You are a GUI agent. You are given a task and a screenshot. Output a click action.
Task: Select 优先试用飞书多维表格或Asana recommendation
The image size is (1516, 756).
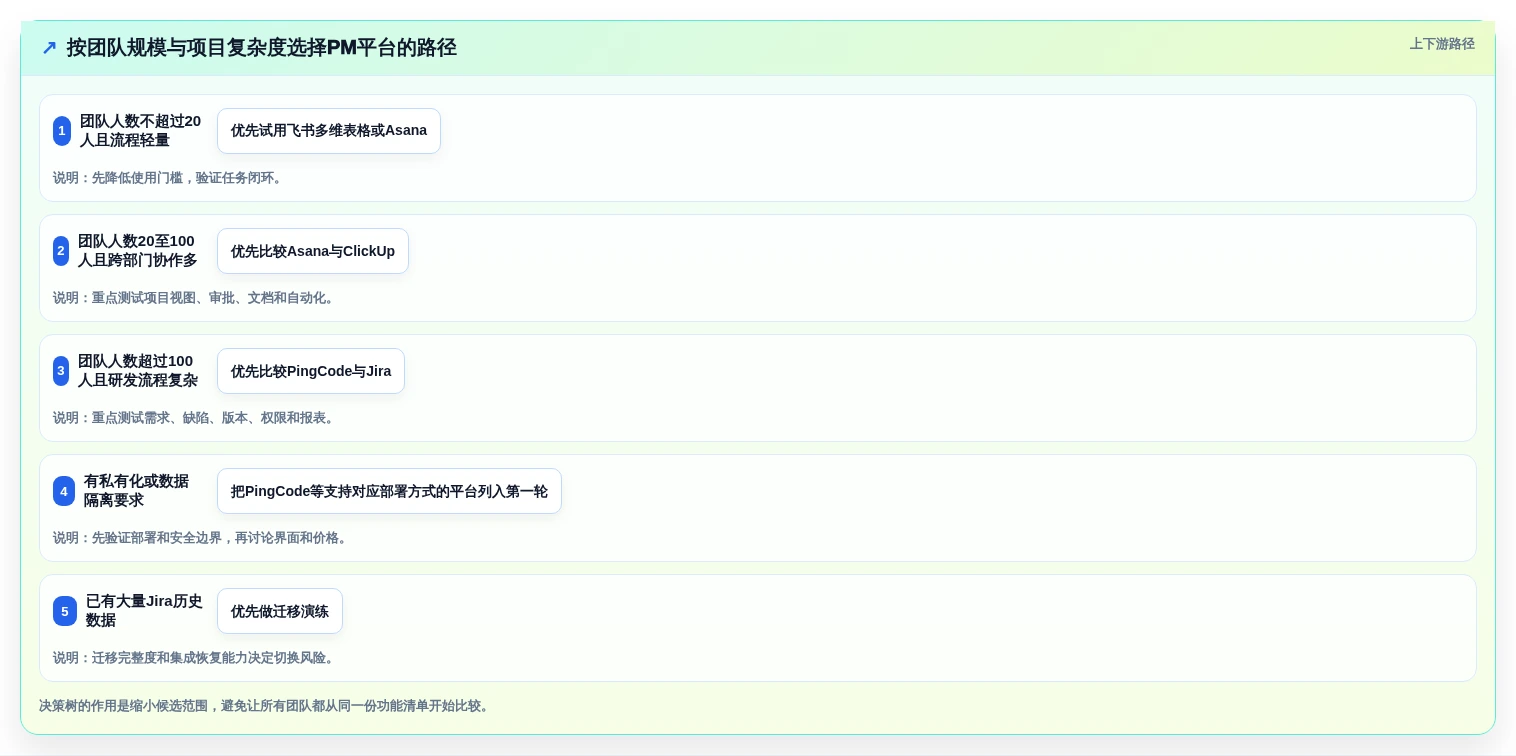[x=329, y=131]
